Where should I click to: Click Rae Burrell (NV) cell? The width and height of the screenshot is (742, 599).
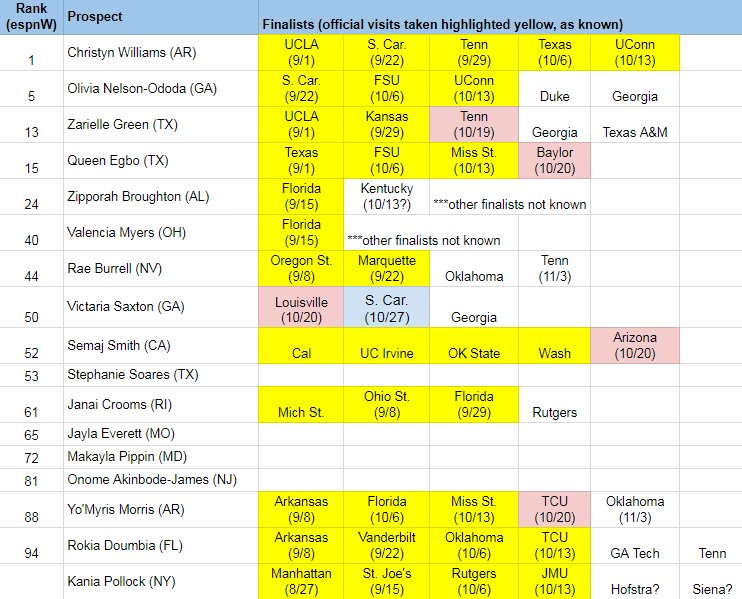coord(161,268)
